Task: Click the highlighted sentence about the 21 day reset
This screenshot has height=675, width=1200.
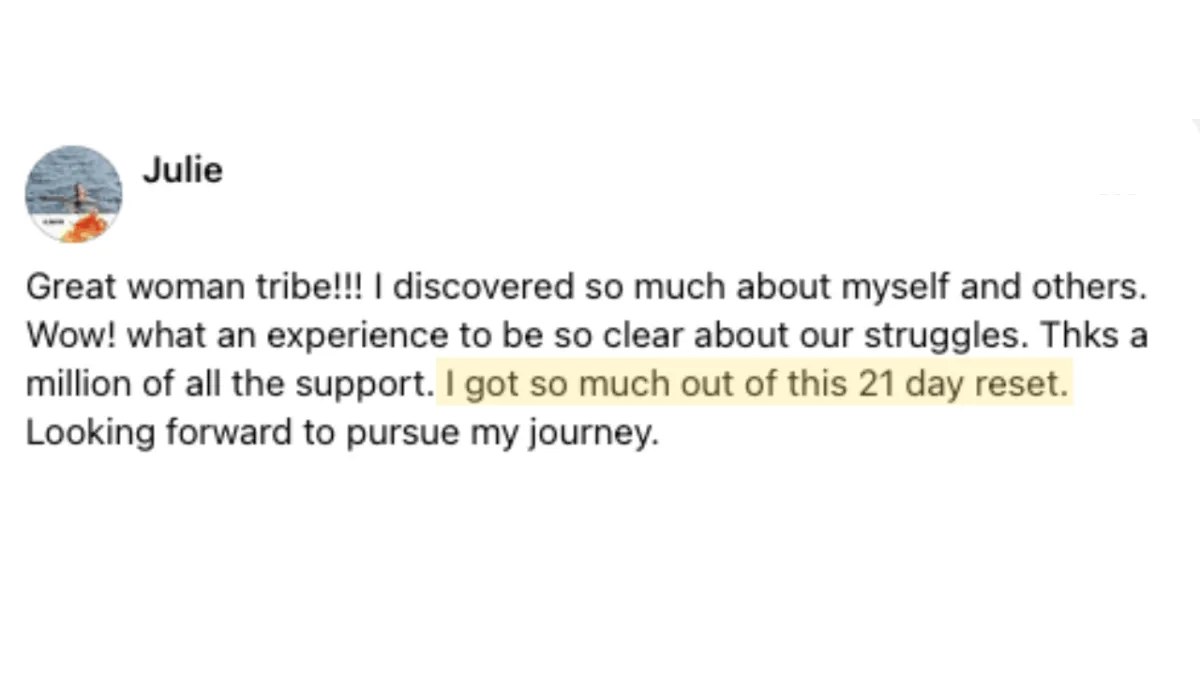Action: pyautogui.click(x=755, y=385)
